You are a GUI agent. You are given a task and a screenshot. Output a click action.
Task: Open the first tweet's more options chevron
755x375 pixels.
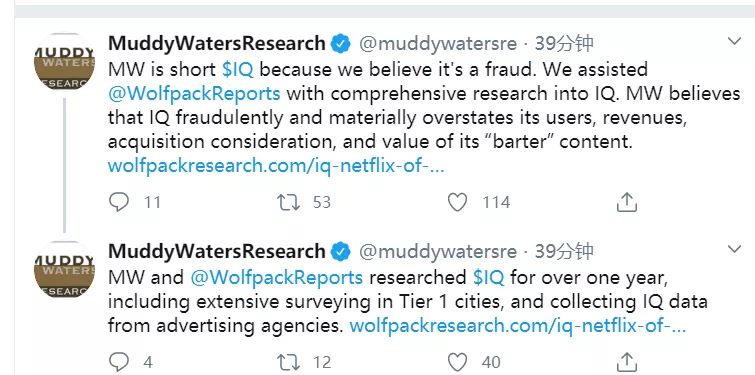tap(734, 41)
